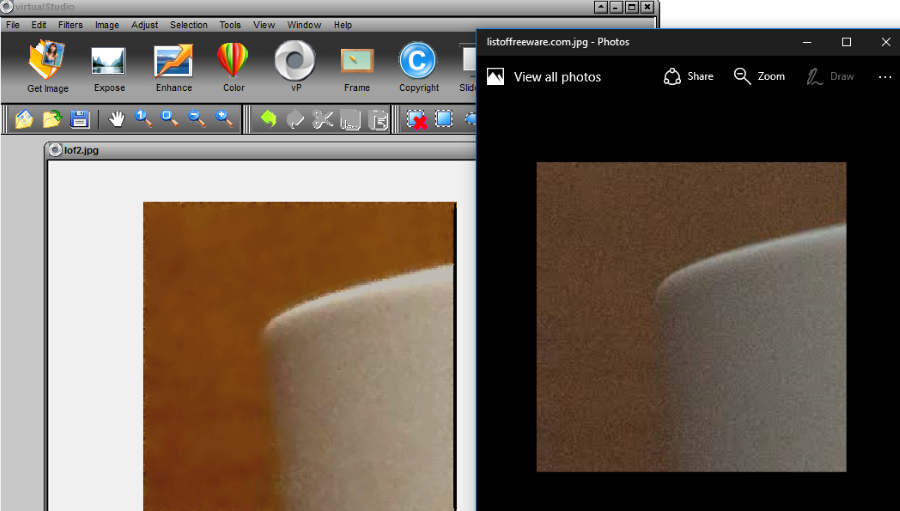Click the scissors cut icon

(x=323, y=119)
